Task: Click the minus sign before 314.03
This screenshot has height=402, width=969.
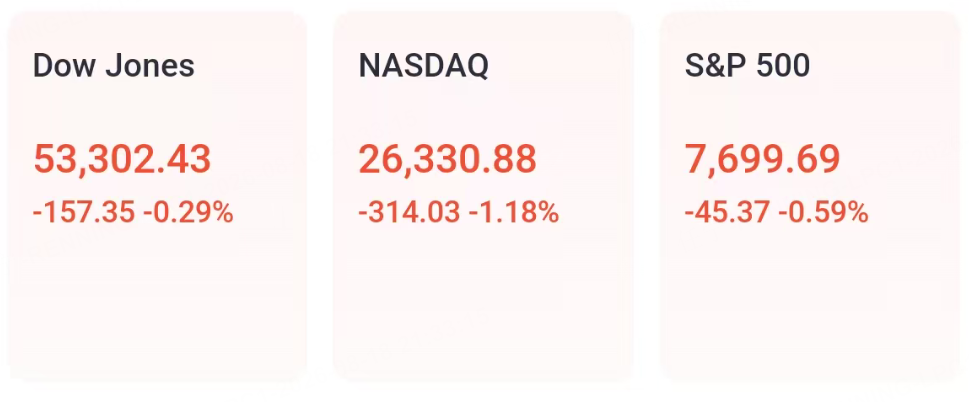Action: (x=362, y=214)
